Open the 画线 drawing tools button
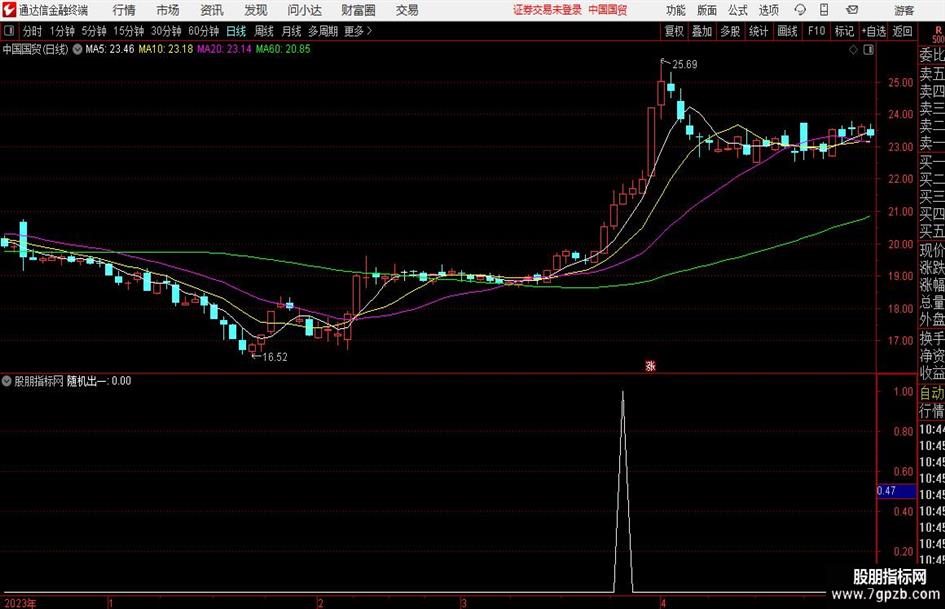 click(787, 31)
